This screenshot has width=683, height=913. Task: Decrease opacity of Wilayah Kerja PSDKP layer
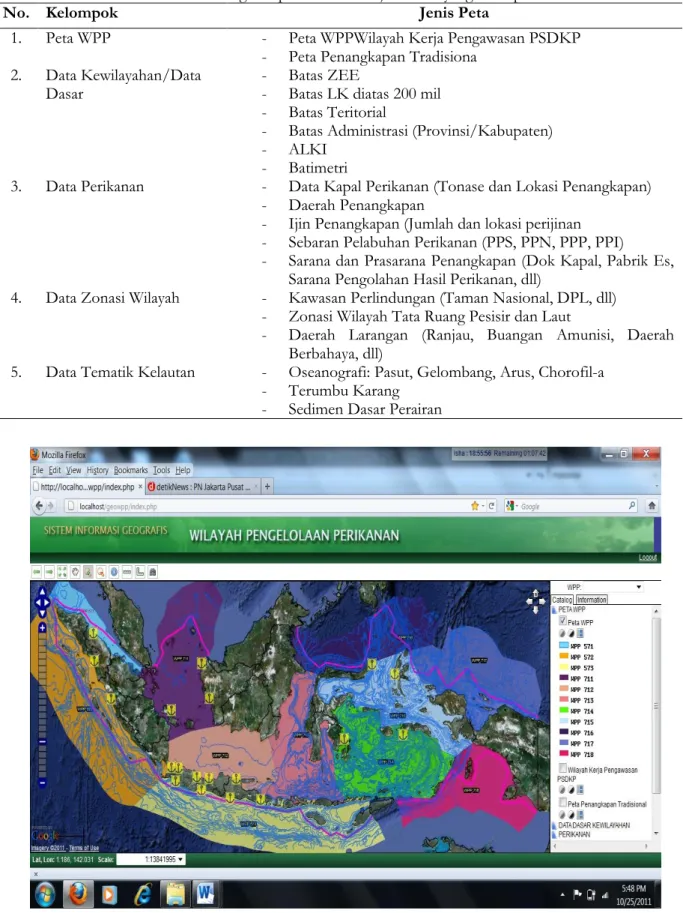tap(562, 790)
